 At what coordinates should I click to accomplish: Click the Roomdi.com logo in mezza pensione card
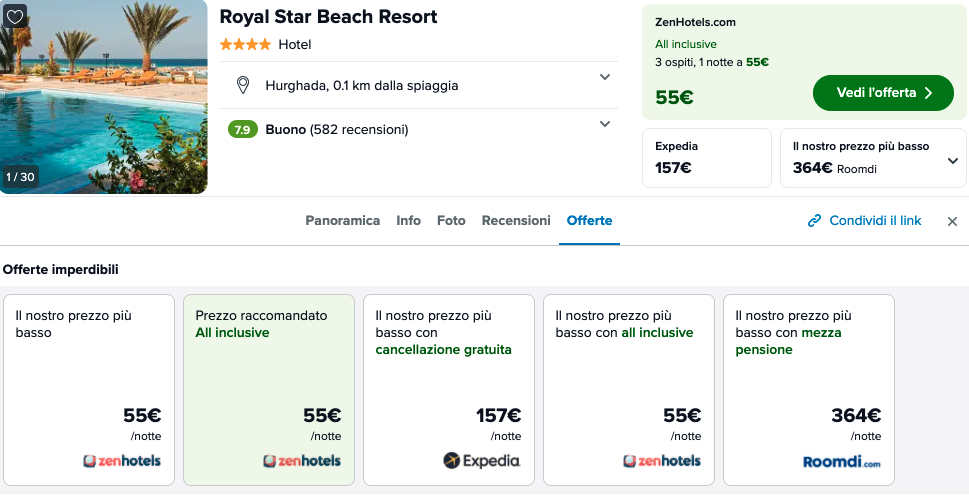pos(842,461)
